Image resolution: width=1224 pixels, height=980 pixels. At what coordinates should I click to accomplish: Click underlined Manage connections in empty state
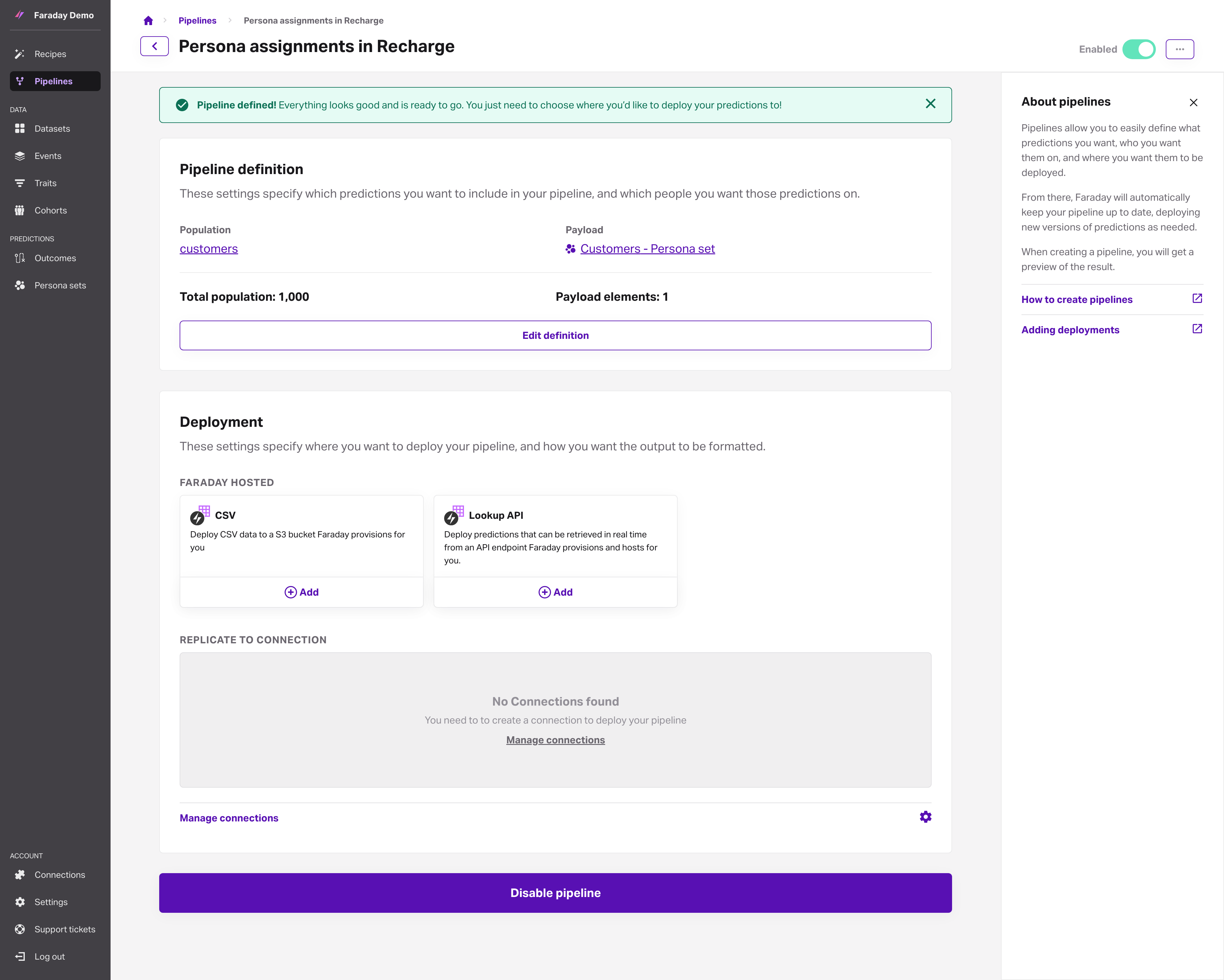coord(555,740)
